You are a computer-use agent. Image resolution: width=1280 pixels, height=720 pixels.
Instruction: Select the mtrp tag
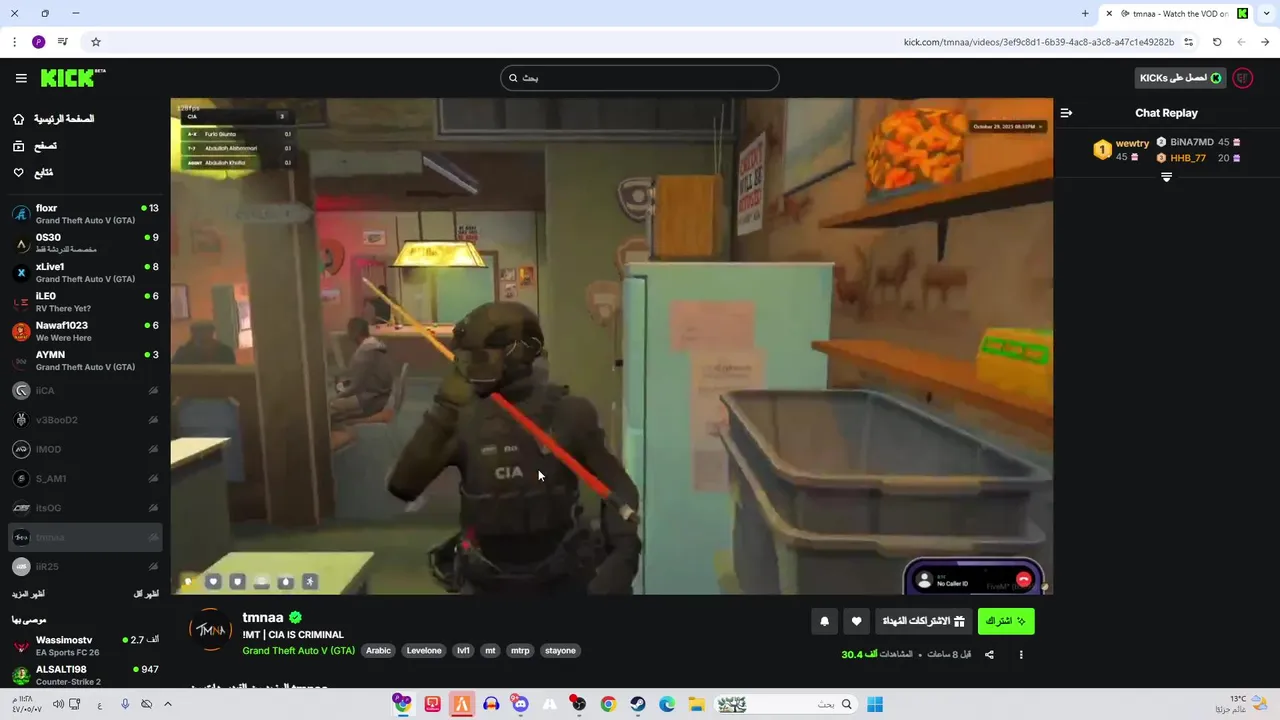click(x=520, y=650)
